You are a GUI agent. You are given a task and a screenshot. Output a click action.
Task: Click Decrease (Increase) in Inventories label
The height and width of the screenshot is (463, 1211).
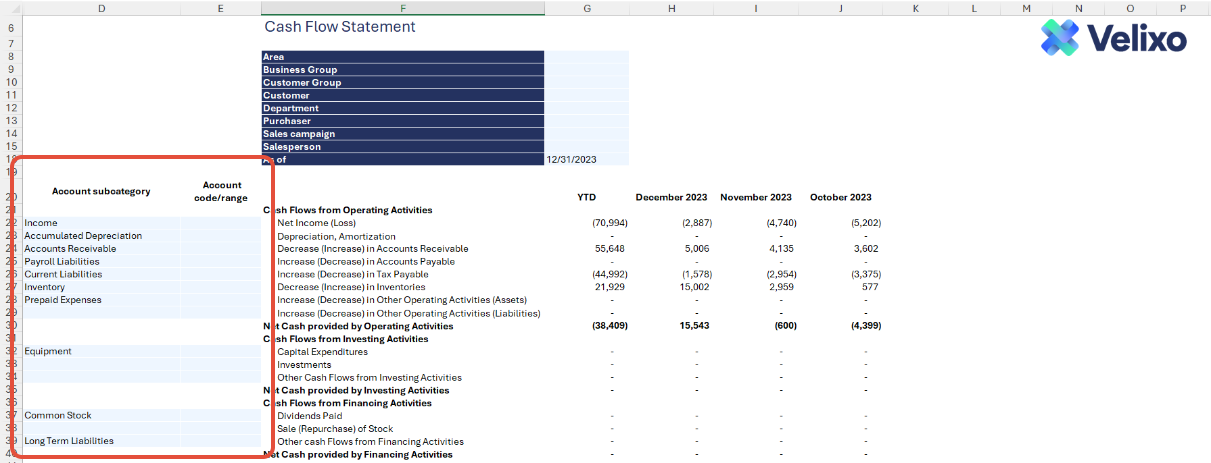[x=351, y=287]
